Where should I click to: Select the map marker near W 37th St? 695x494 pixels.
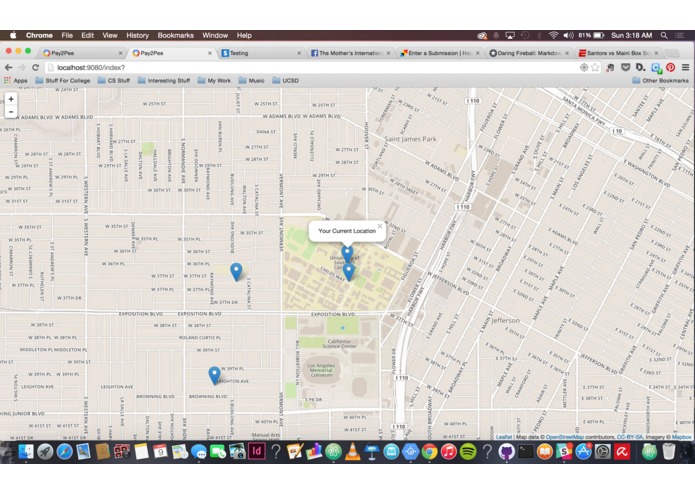pyautogui.click(x=236, y=272)
